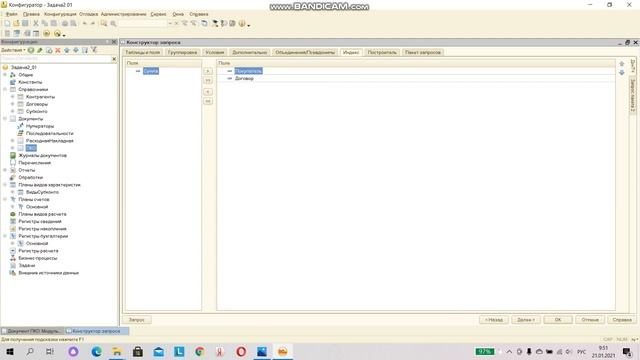Select Договор in index fields list
640x360 pixels.
[x=244, y=78]
